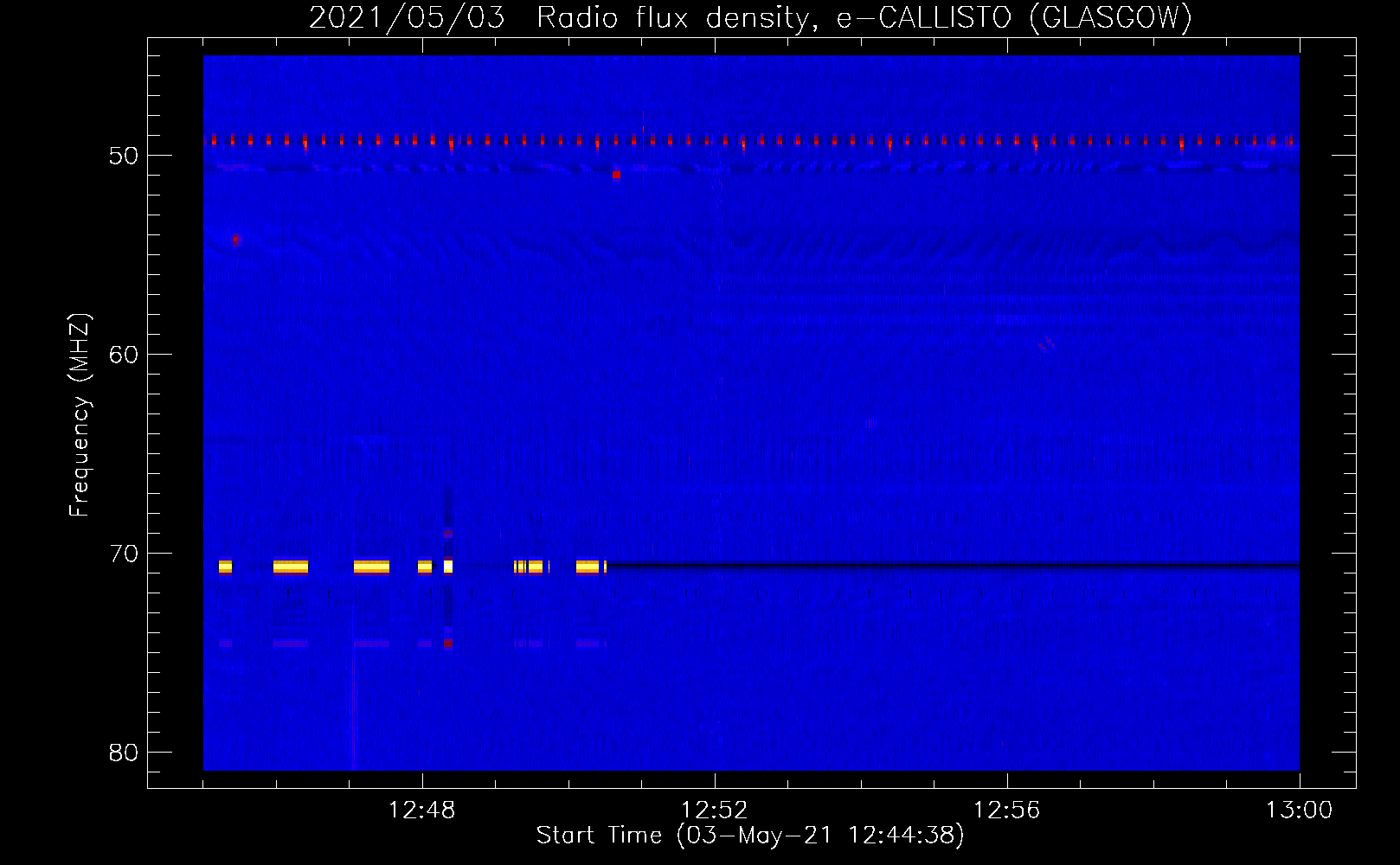Image resolution: width=1400 pixels, height=865 pixels.
Task: Click the 12:48 time tick label
Action: click(x=421, y=811)
